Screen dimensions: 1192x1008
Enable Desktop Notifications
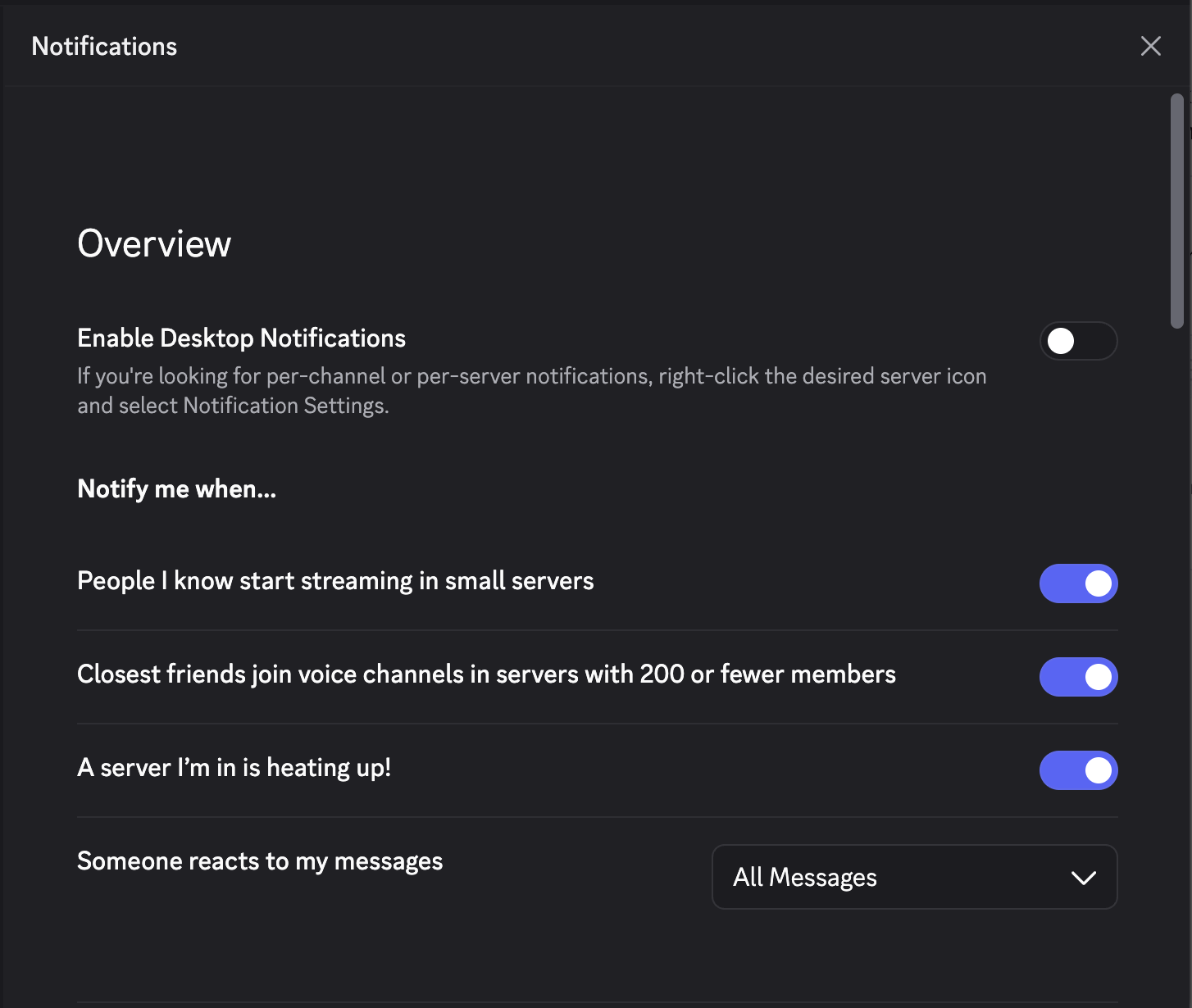(x=1078, y=341)
